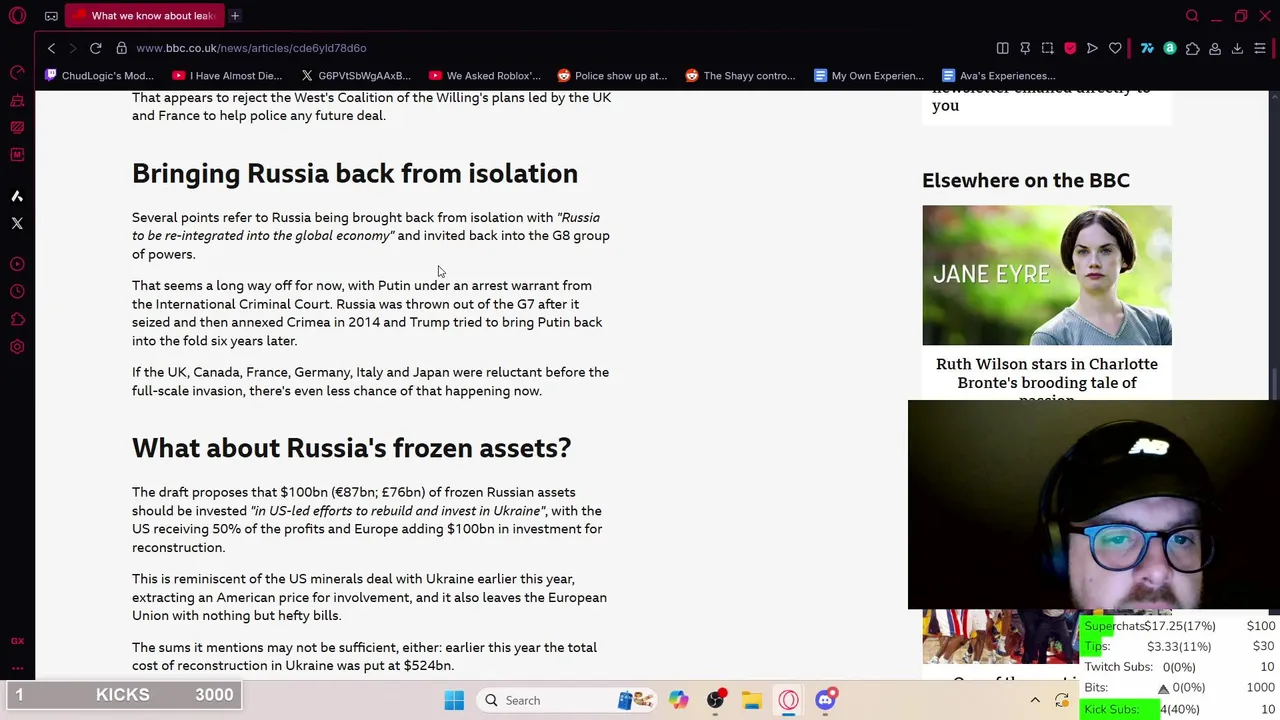Open 'Police show up at' Reddit bookmark
This screenshot has width=1280, height=720.
(612, 76)
